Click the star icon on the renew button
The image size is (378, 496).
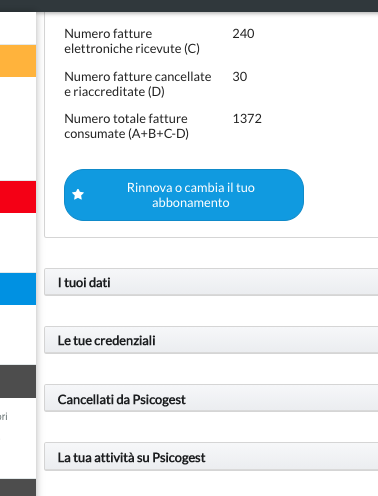coord(78,194)
